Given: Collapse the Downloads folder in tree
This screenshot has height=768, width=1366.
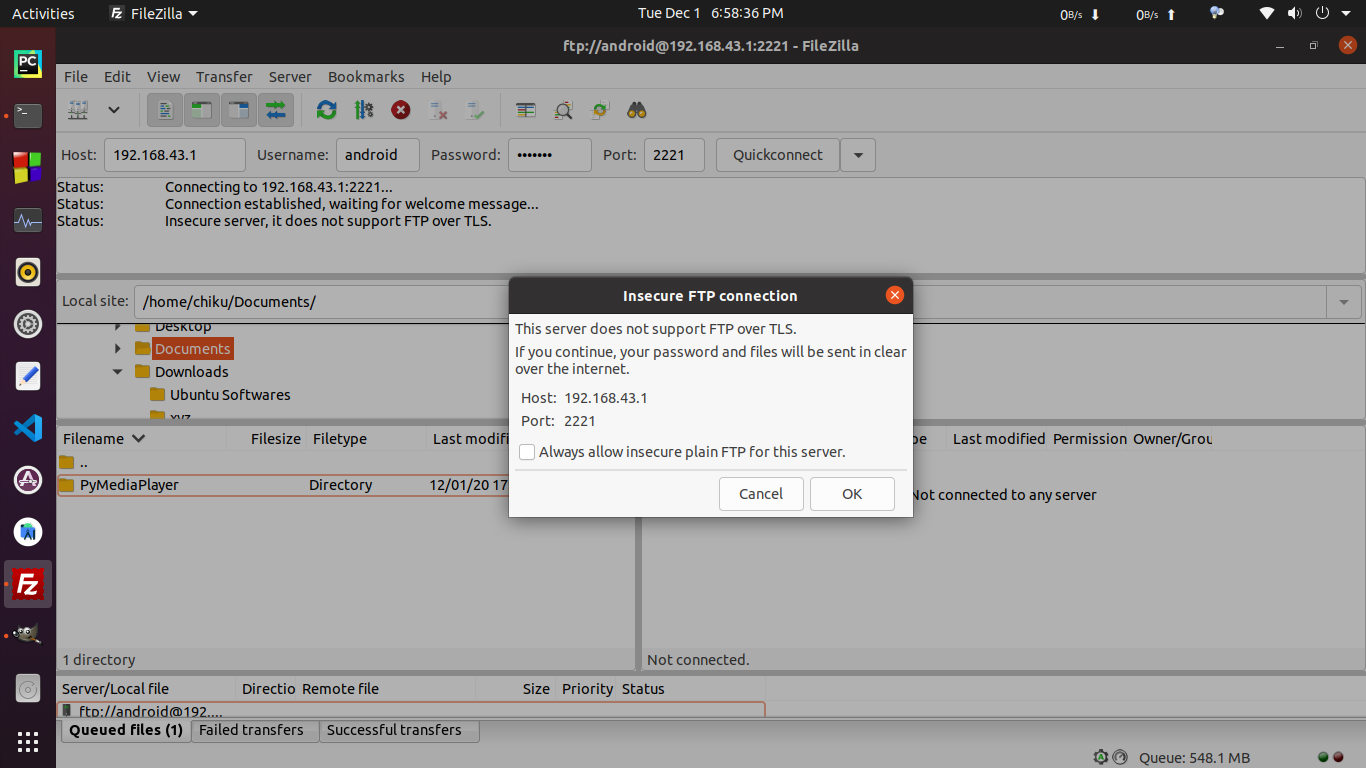Looking at the screenshot, I should 118,372.
